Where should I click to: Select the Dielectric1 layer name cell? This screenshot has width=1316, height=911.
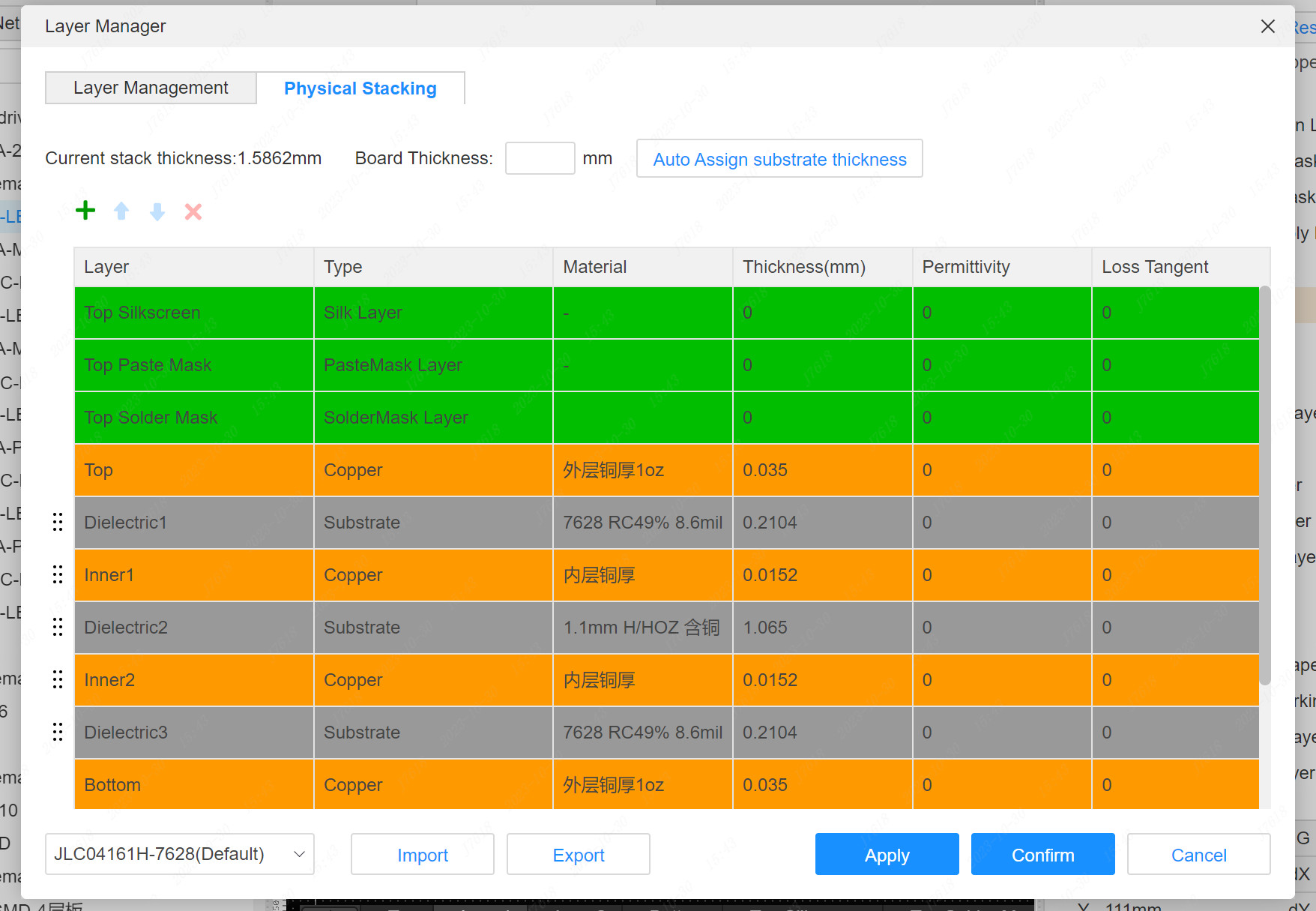coord(194,523)
